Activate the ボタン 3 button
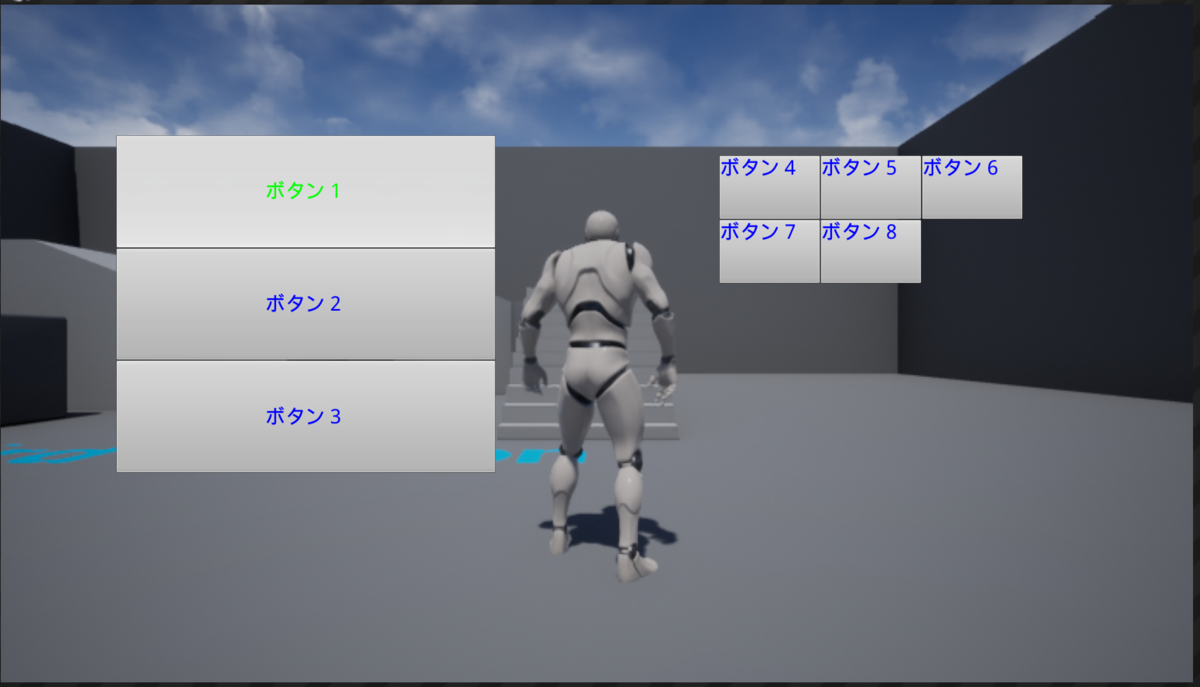Viewport: 1200px width, 687px height. pyautogui.click(x=306, y=416)
